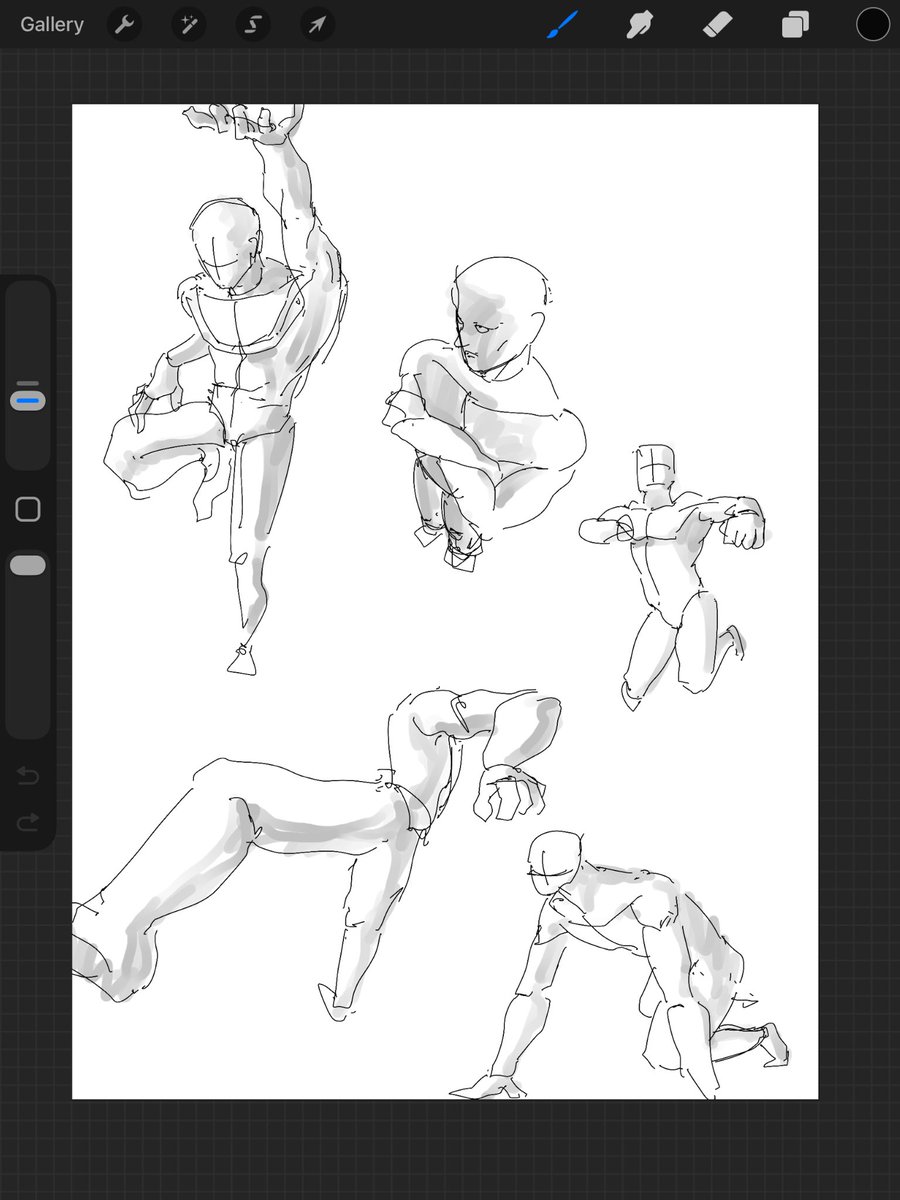900x1200 pixels.
Task: Tap the square Modify button in sidebar
Action: (x=28, y=509)
